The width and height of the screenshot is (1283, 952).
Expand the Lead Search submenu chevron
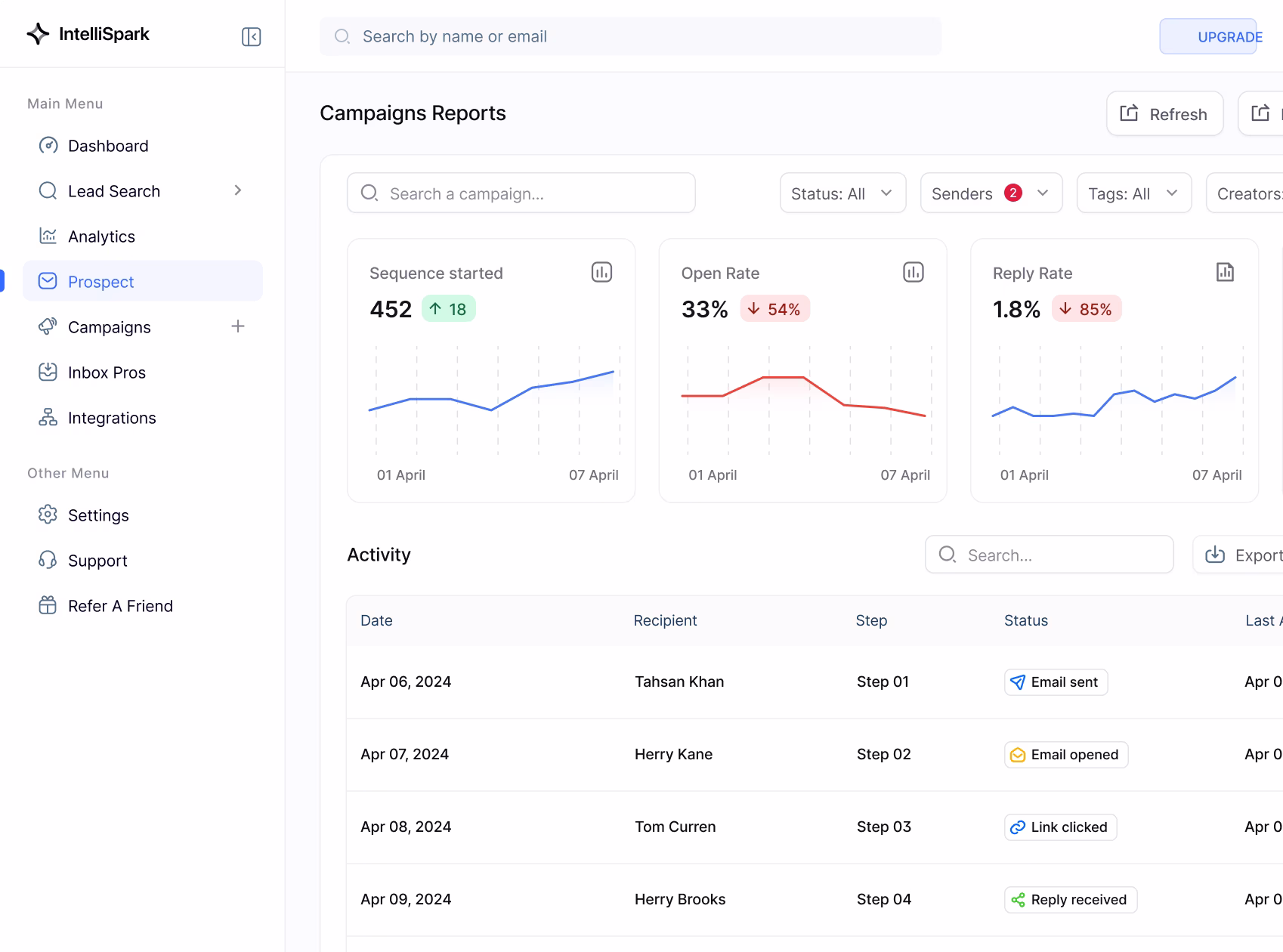(x=238, y=190)
